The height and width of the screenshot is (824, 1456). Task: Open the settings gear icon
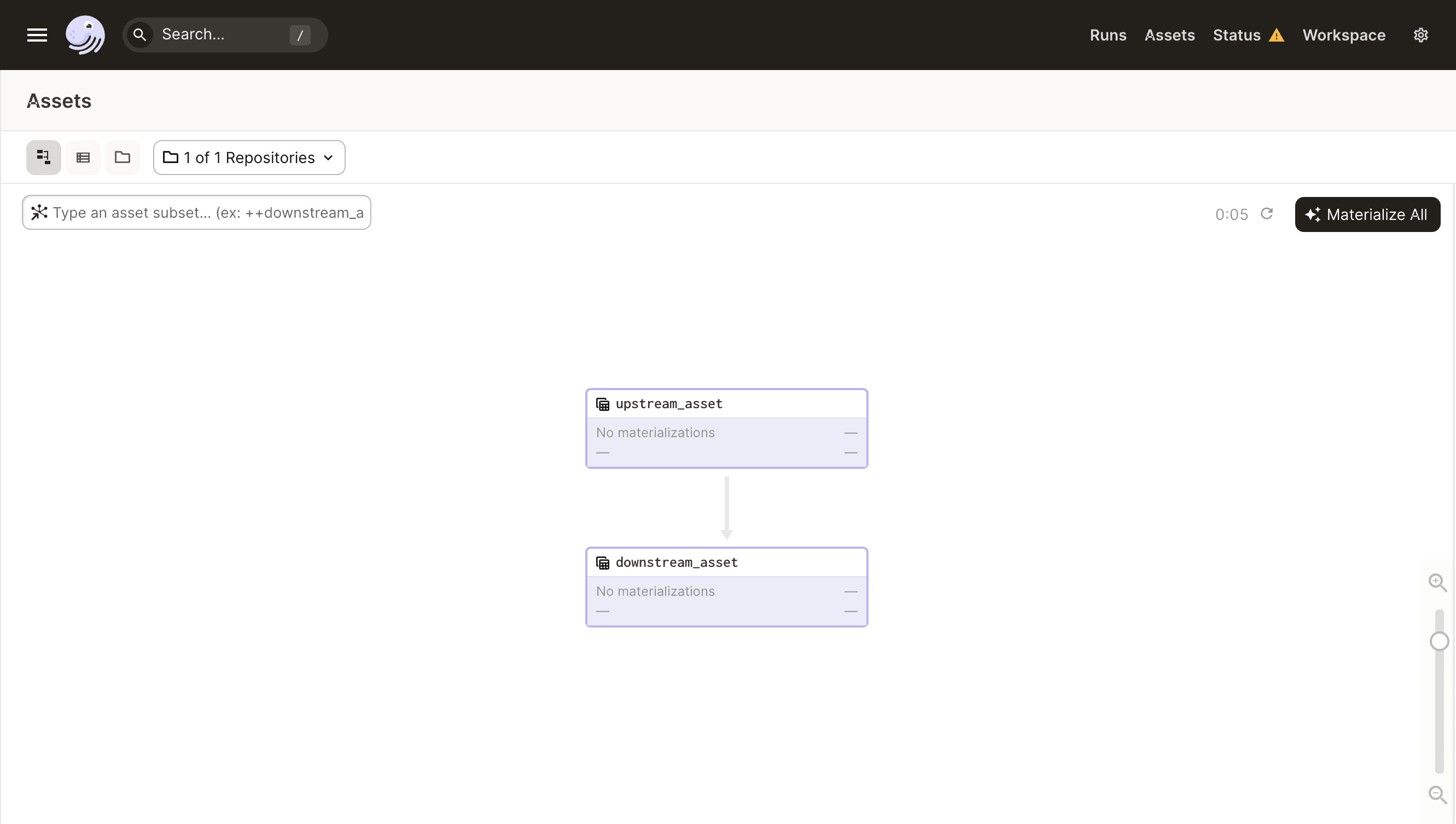click(x=1420, y=35)
